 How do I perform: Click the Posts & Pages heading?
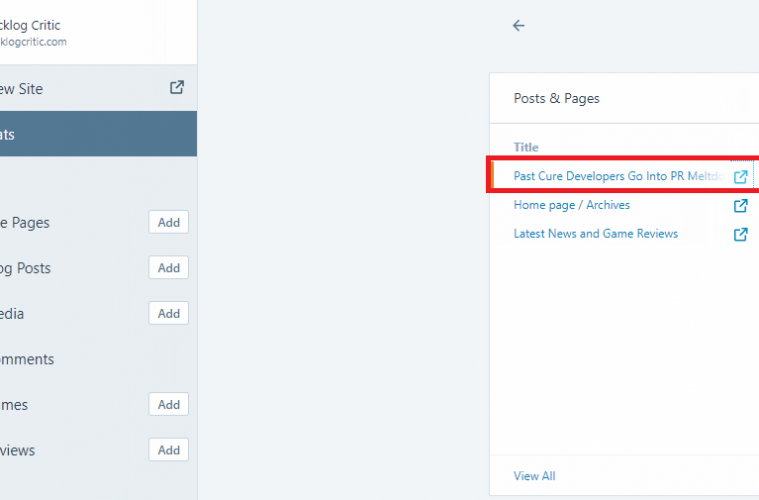[x=556, y=98]
